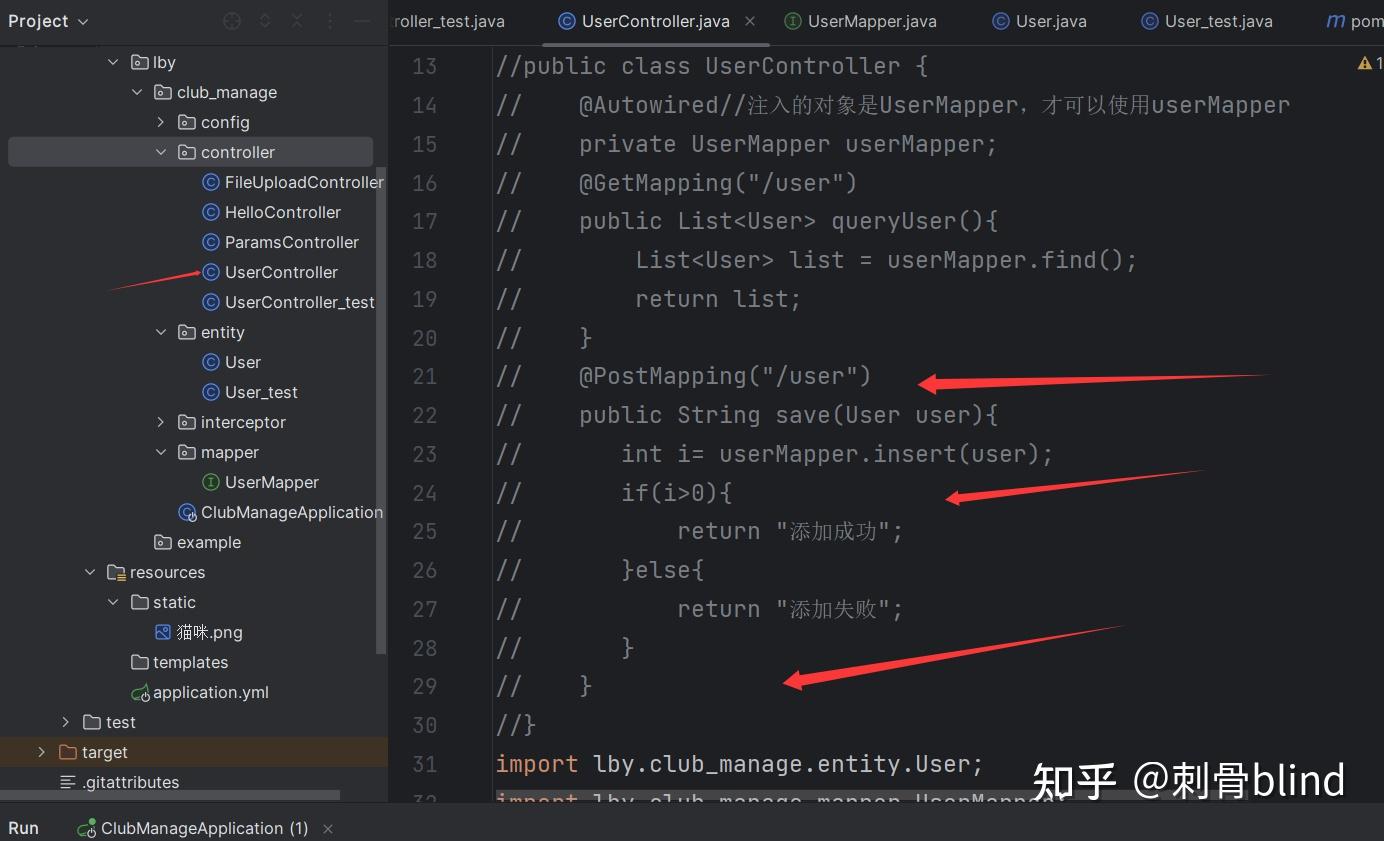Viewport: 1384px width, 841px height.
Task: Click the image icon beside 猫咪.png
Action: point(163,632)
